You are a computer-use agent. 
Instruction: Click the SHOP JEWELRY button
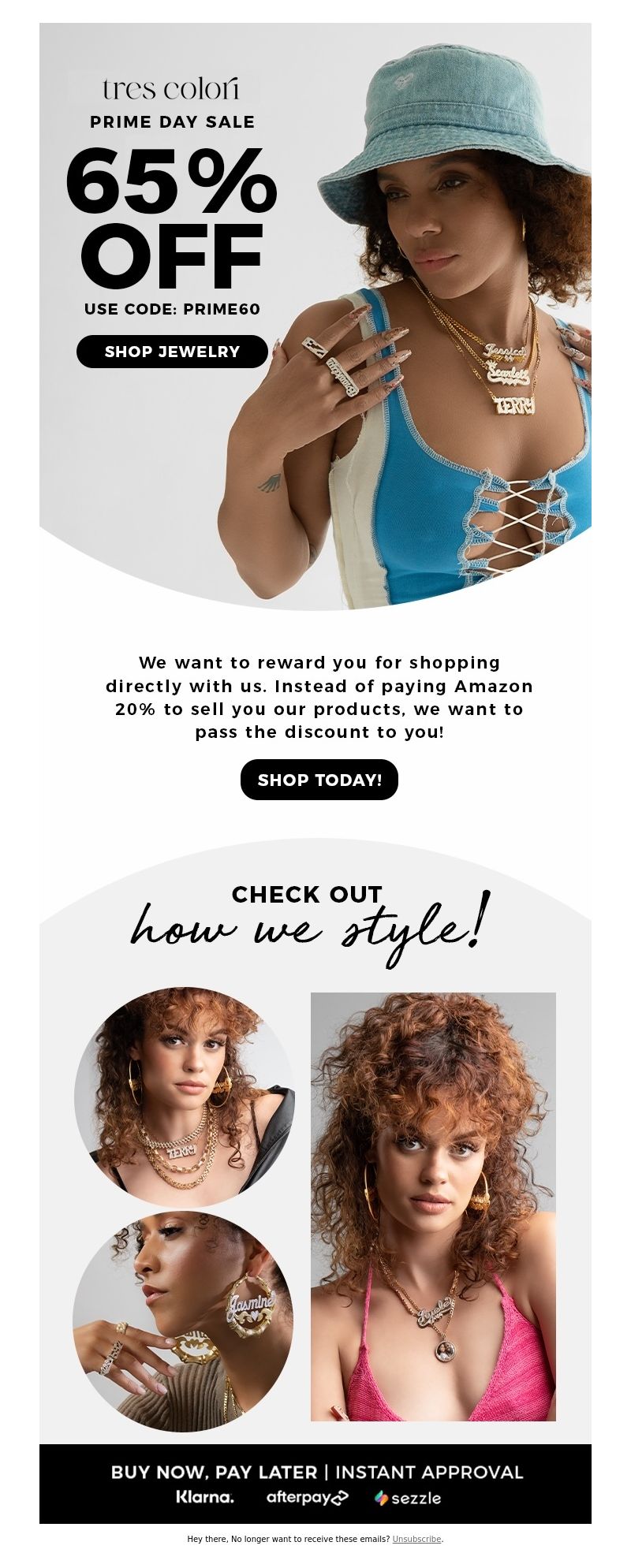pos(172,352)
